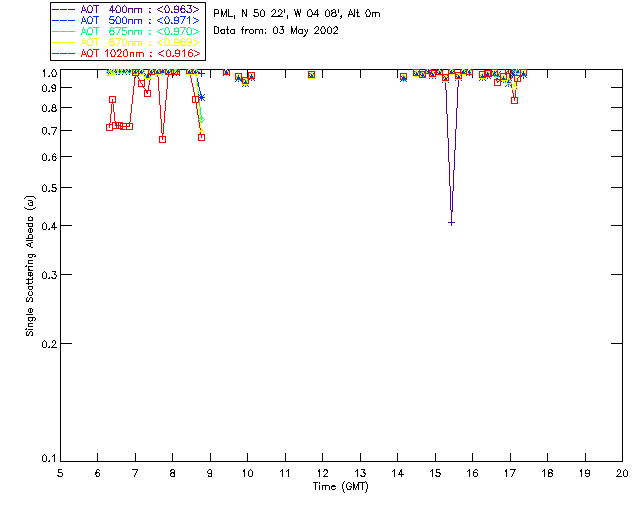The height and width of the screenshot is (512, 640).
Task: Click the red square marker near 0.83 after hour 17
Action: click(x=514, y=100)
